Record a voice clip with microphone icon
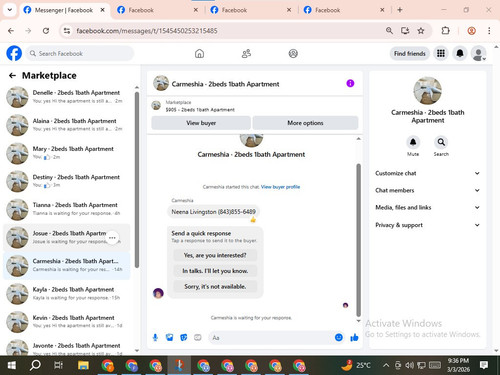The image size is (500, 375). [155, 338]
